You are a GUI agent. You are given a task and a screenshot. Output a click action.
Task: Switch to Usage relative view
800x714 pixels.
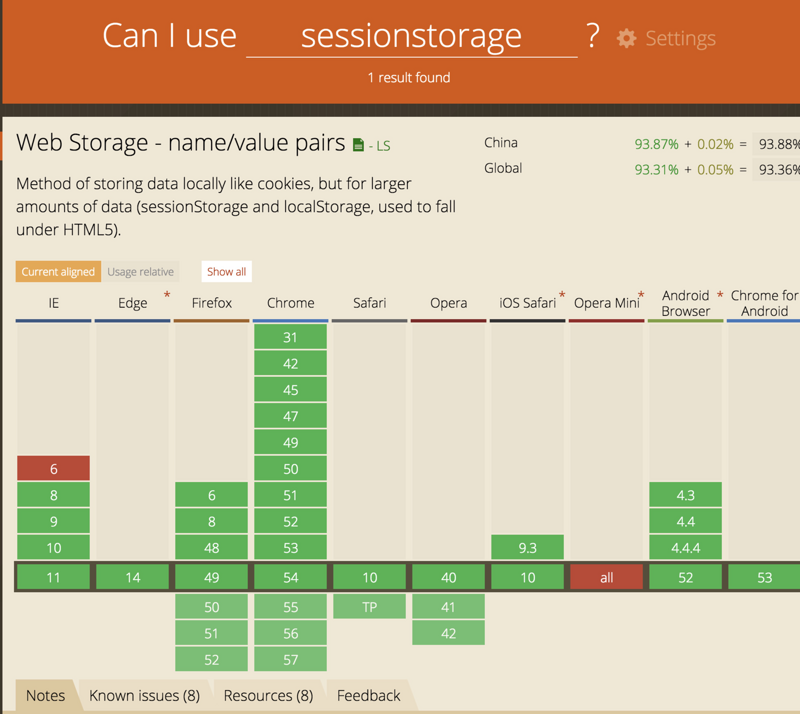pyautogui.click(x=140, y=272)
